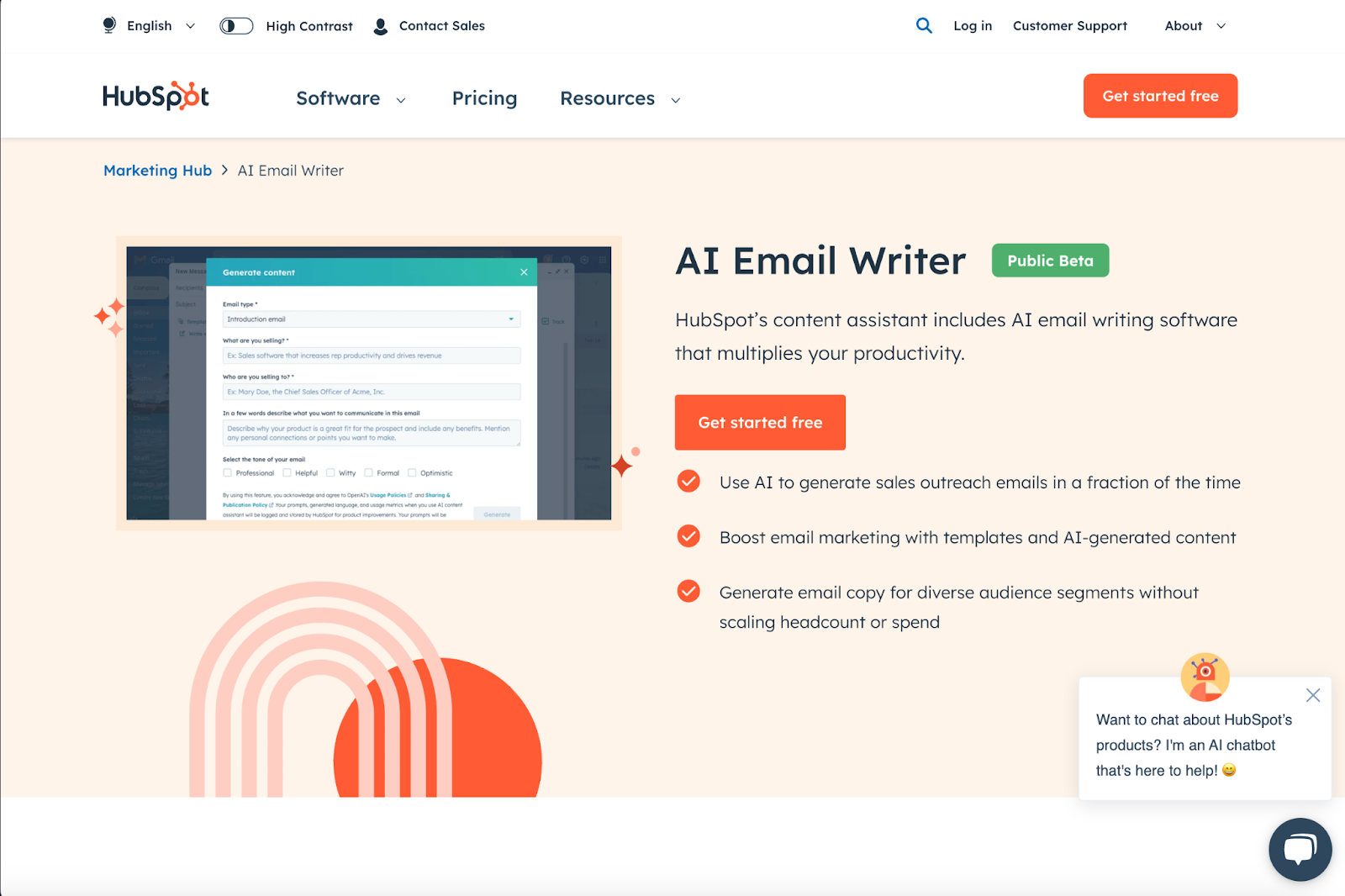Click the AI Email Writer heading
Image resolution: width=1345 pixels, height=896 pixels.
[820, 261]
